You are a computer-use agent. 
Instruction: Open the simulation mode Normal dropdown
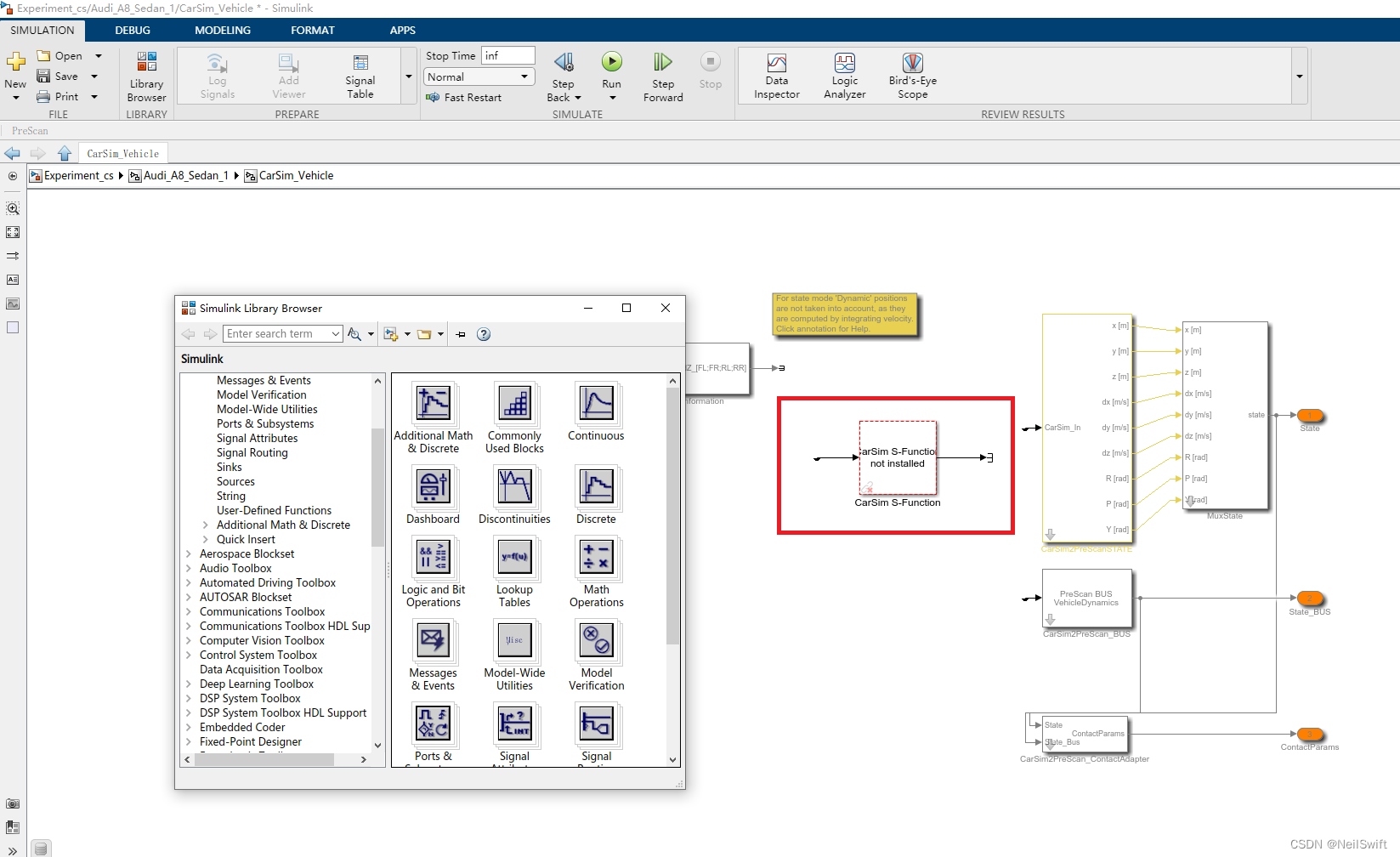[479, 77]
